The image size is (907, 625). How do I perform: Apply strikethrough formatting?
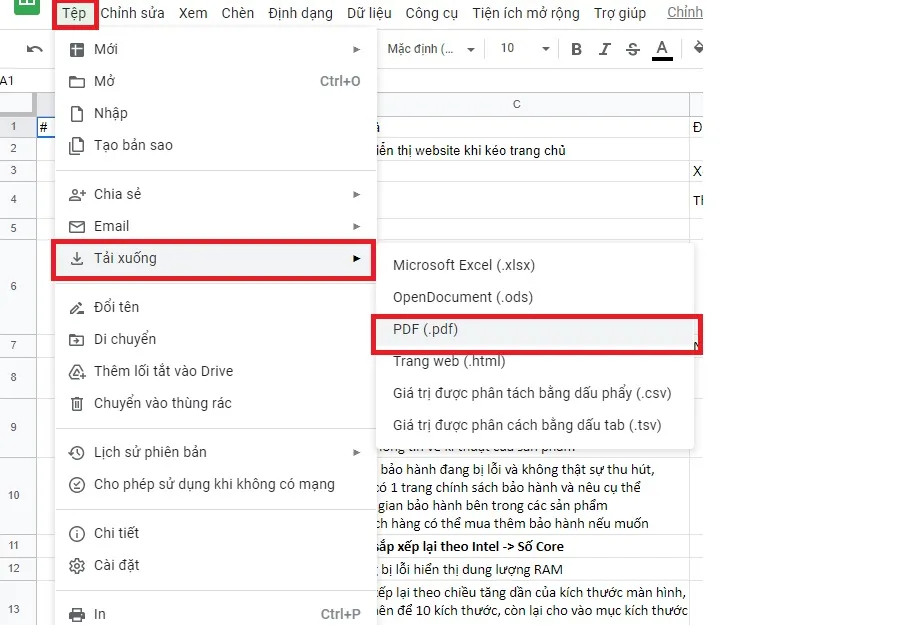tap(632, 47)
